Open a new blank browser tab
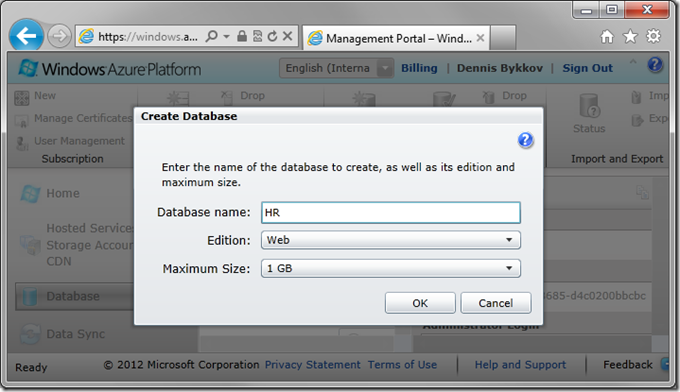 pyautogui.click(x=503, y=38)
